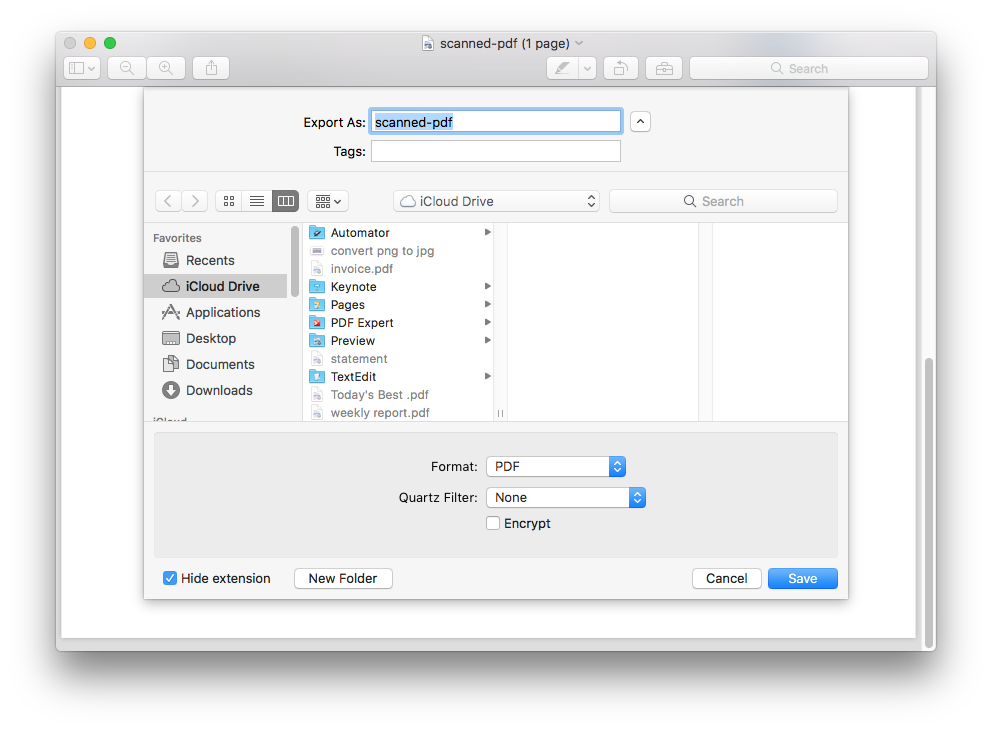The height and width of the screenshot is (731, 992).
Task: Open the Format PDF dropdown
Action: coord(556,466)
